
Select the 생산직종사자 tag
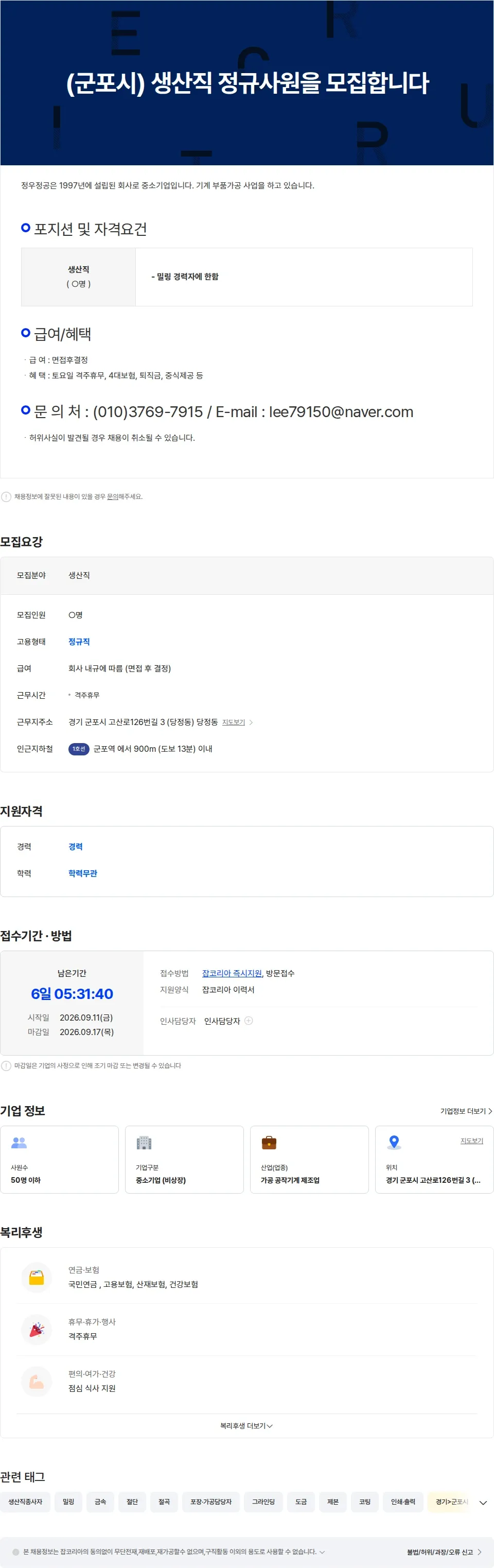pyautogui.click(x=26, y=1502)
